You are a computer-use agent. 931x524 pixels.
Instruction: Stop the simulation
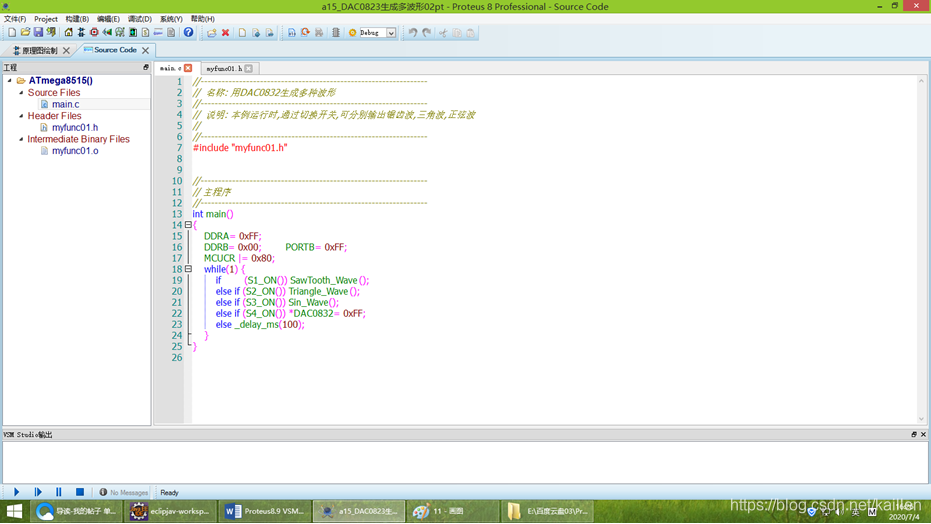[80, 492]
